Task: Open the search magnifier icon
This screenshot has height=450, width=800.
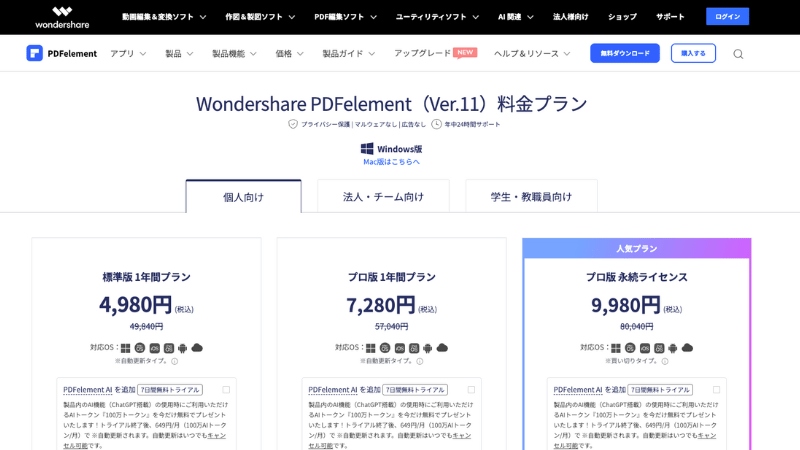Action: point(738,54)
